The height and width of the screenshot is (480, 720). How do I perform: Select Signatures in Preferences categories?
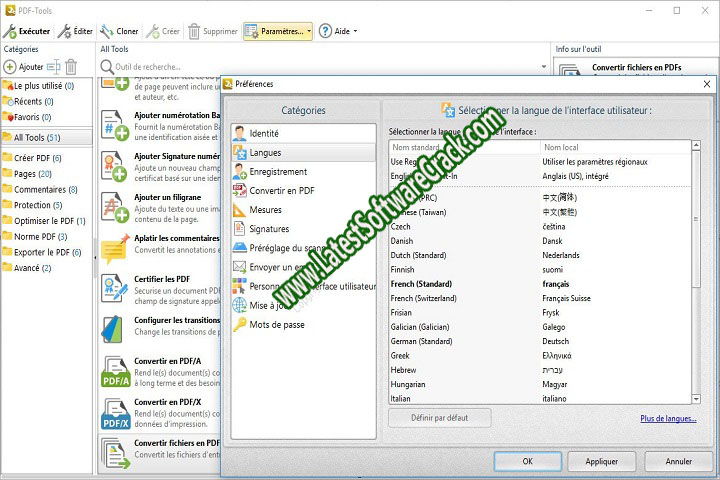303,229
